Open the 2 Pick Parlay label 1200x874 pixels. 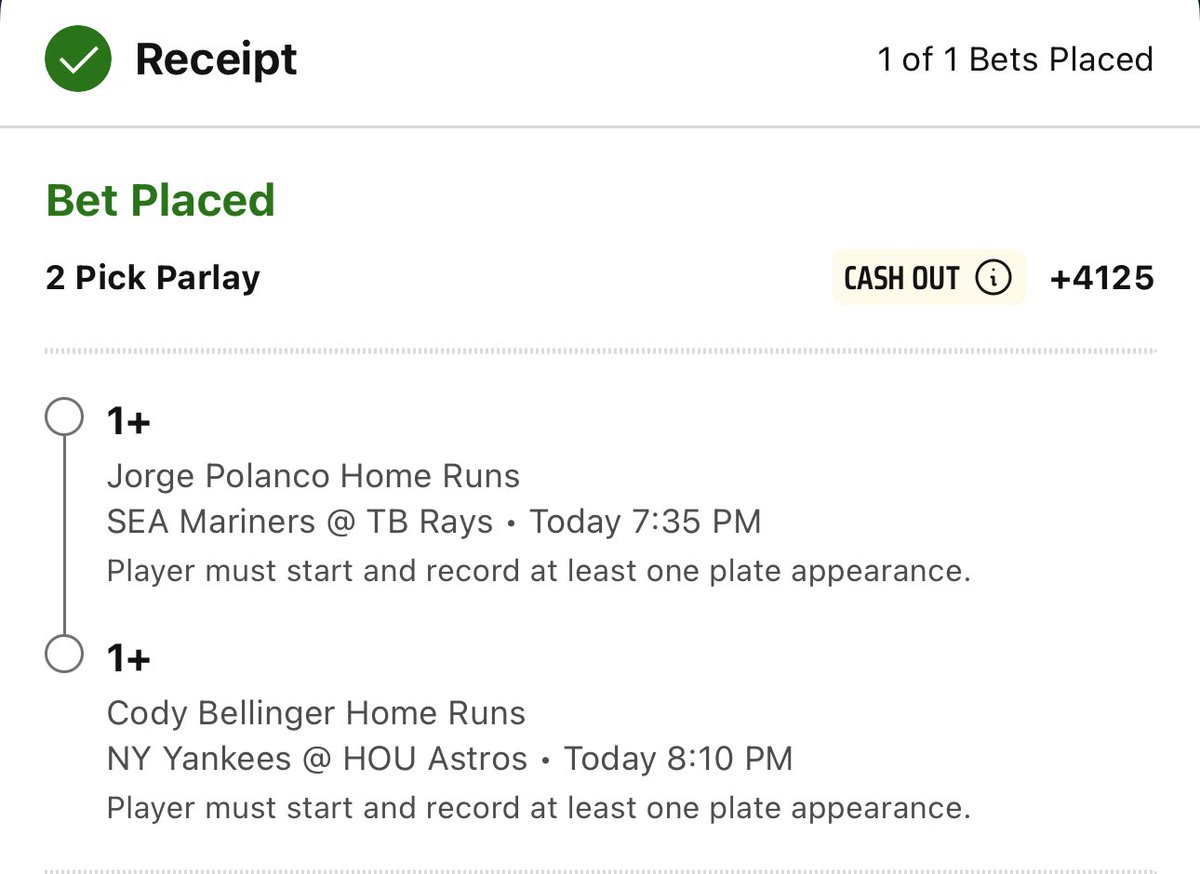(x=153, y=277)
